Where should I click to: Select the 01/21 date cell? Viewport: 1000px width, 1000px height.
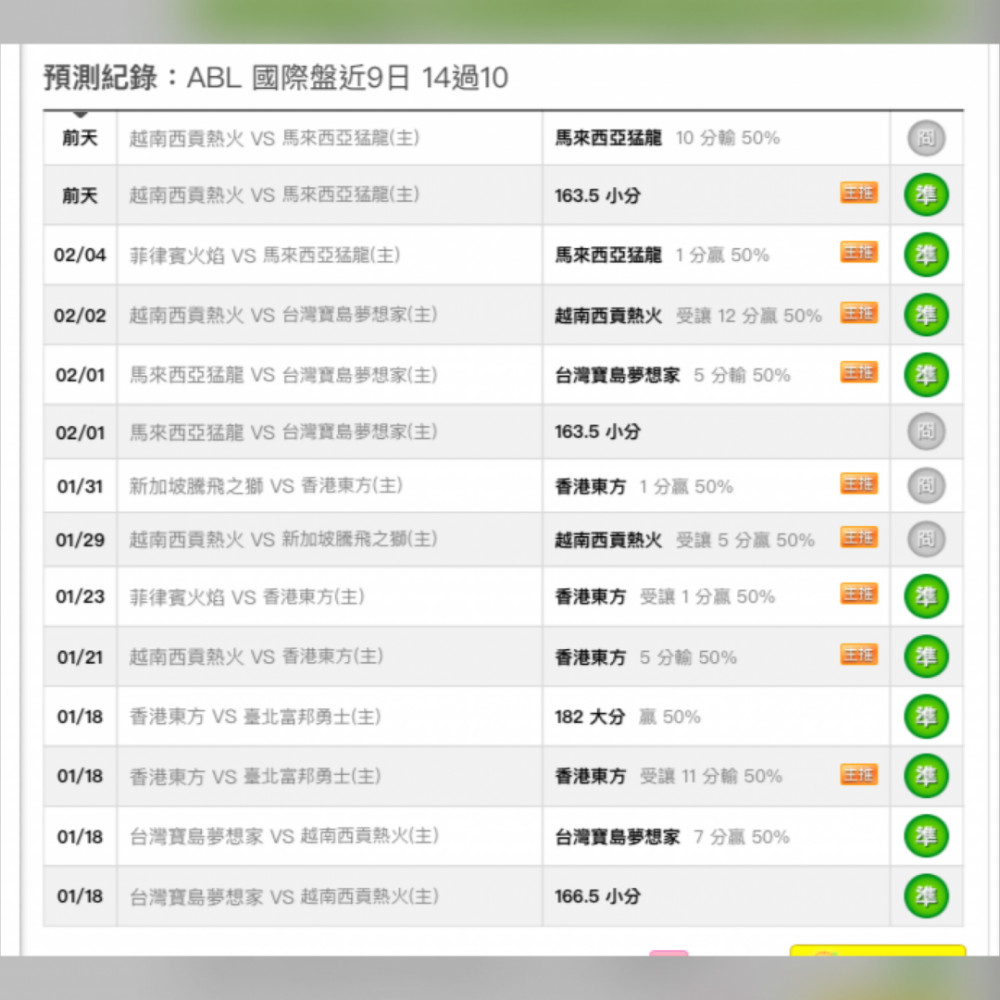pos(80,657)
